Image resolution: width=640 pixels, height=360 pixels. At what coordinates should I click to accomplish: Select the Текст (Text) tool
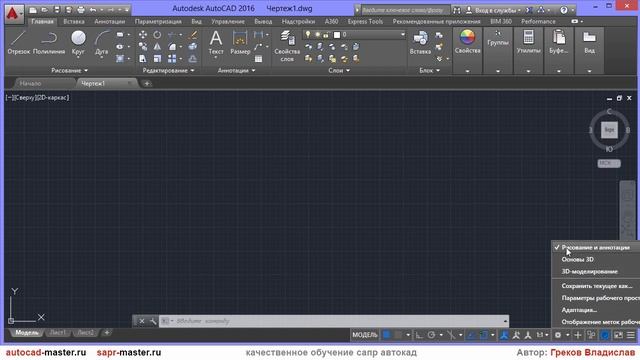pyautogui.click(x=216, y=41)
